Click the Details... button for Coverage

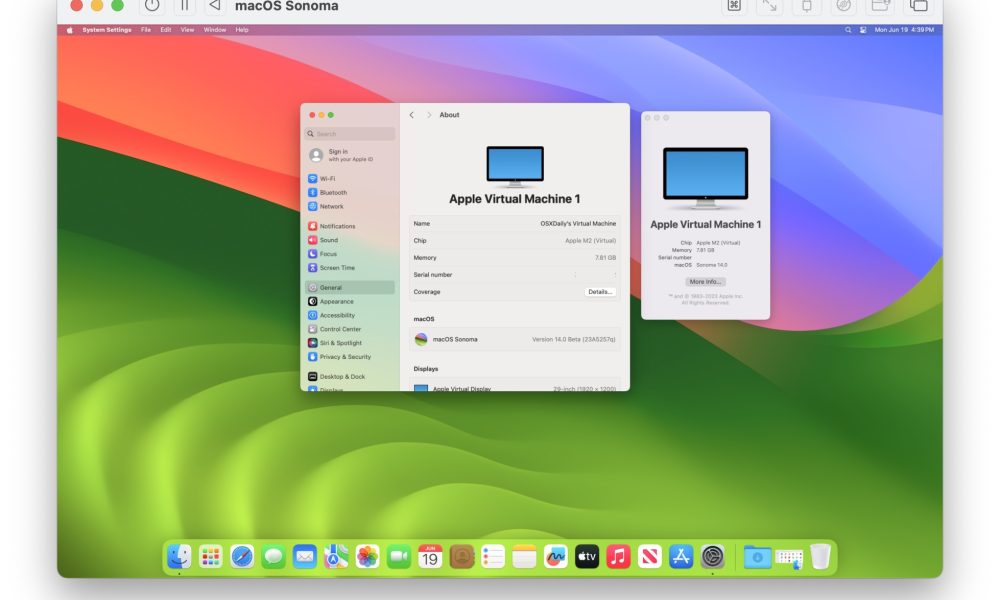tap(599, 292)
